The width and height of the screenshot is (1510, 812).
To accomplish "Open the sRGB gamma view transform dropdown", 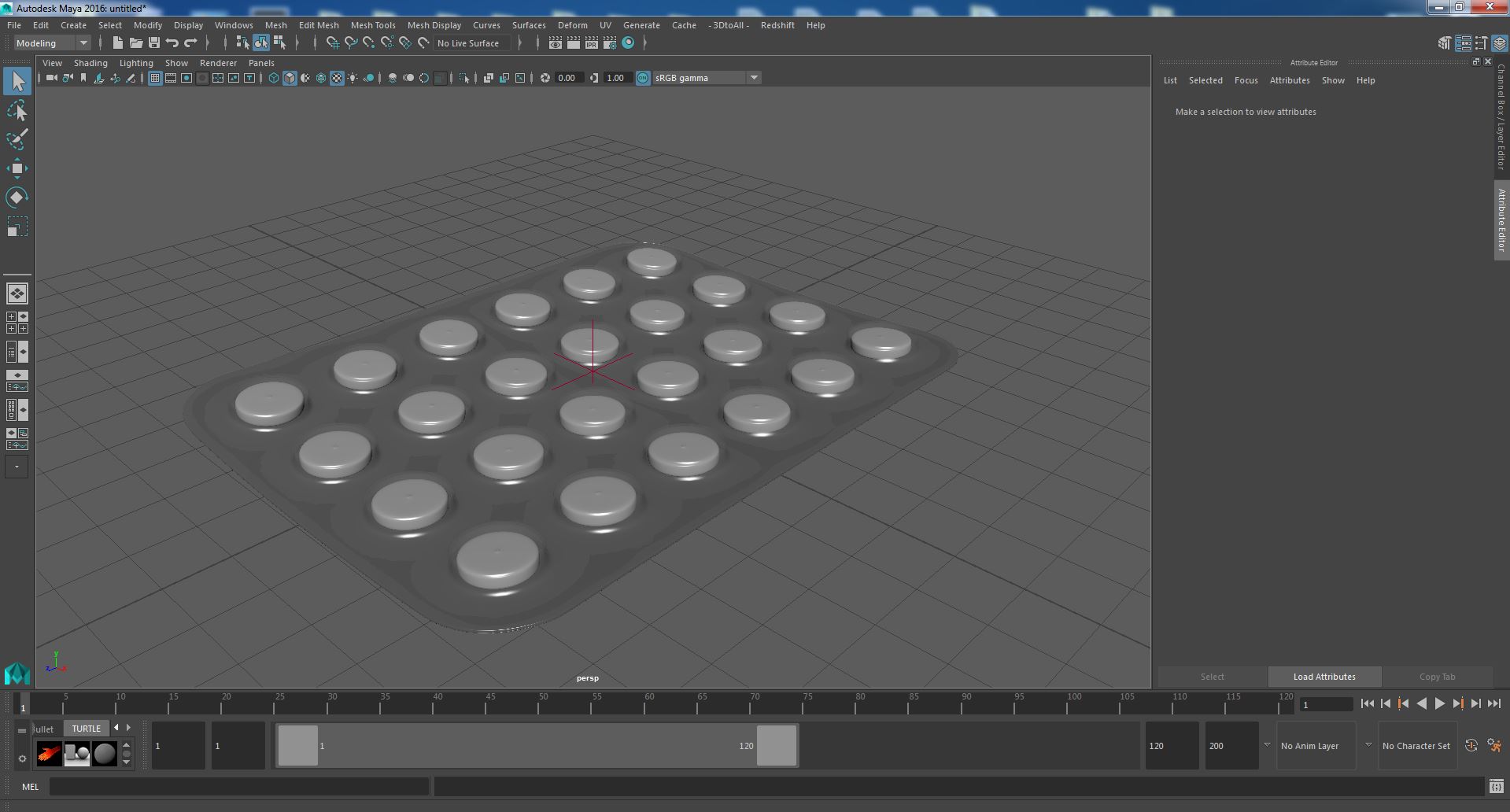I will point(706,78).
